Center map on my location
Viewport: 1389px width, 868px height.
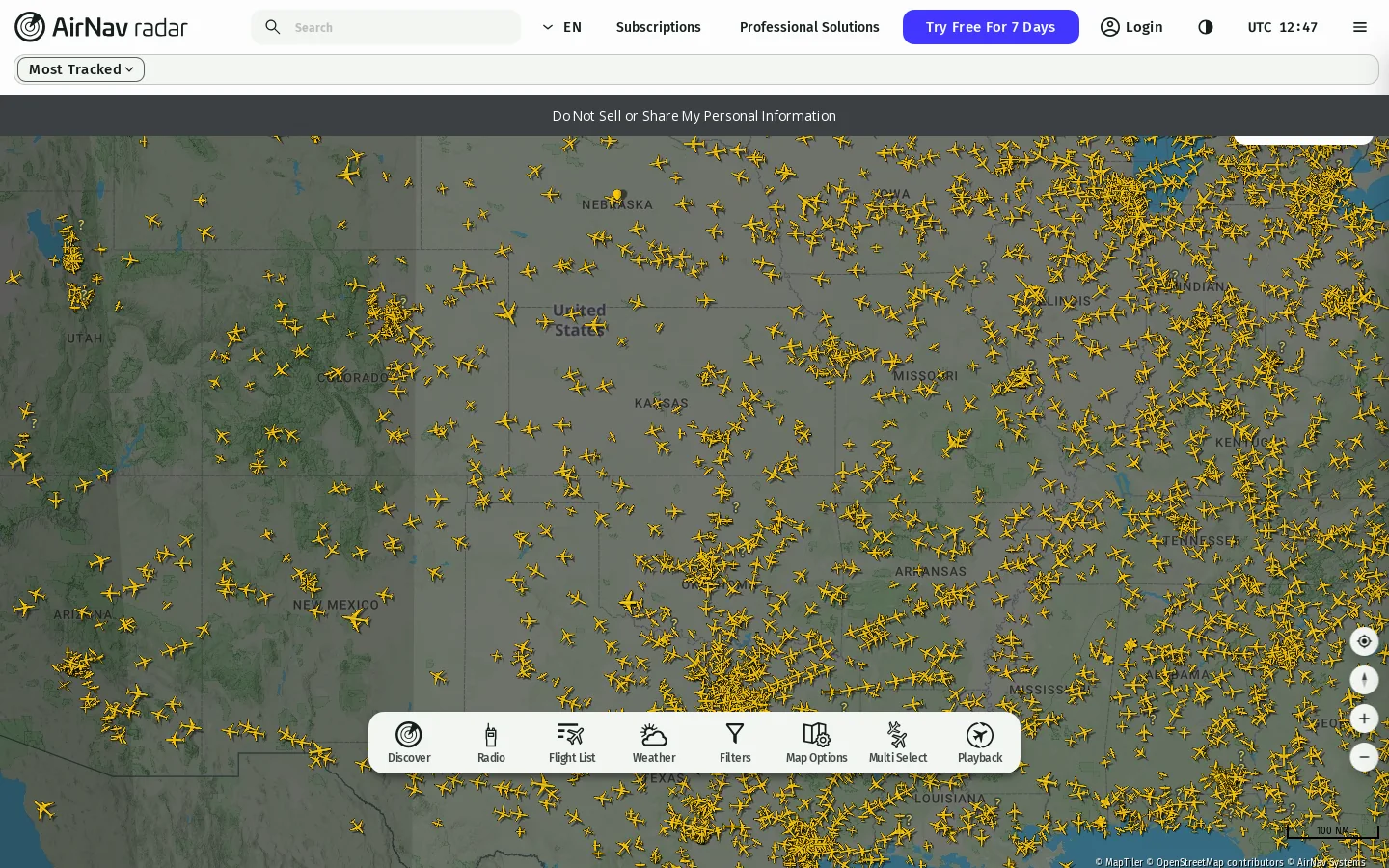tap(1364, 641)
